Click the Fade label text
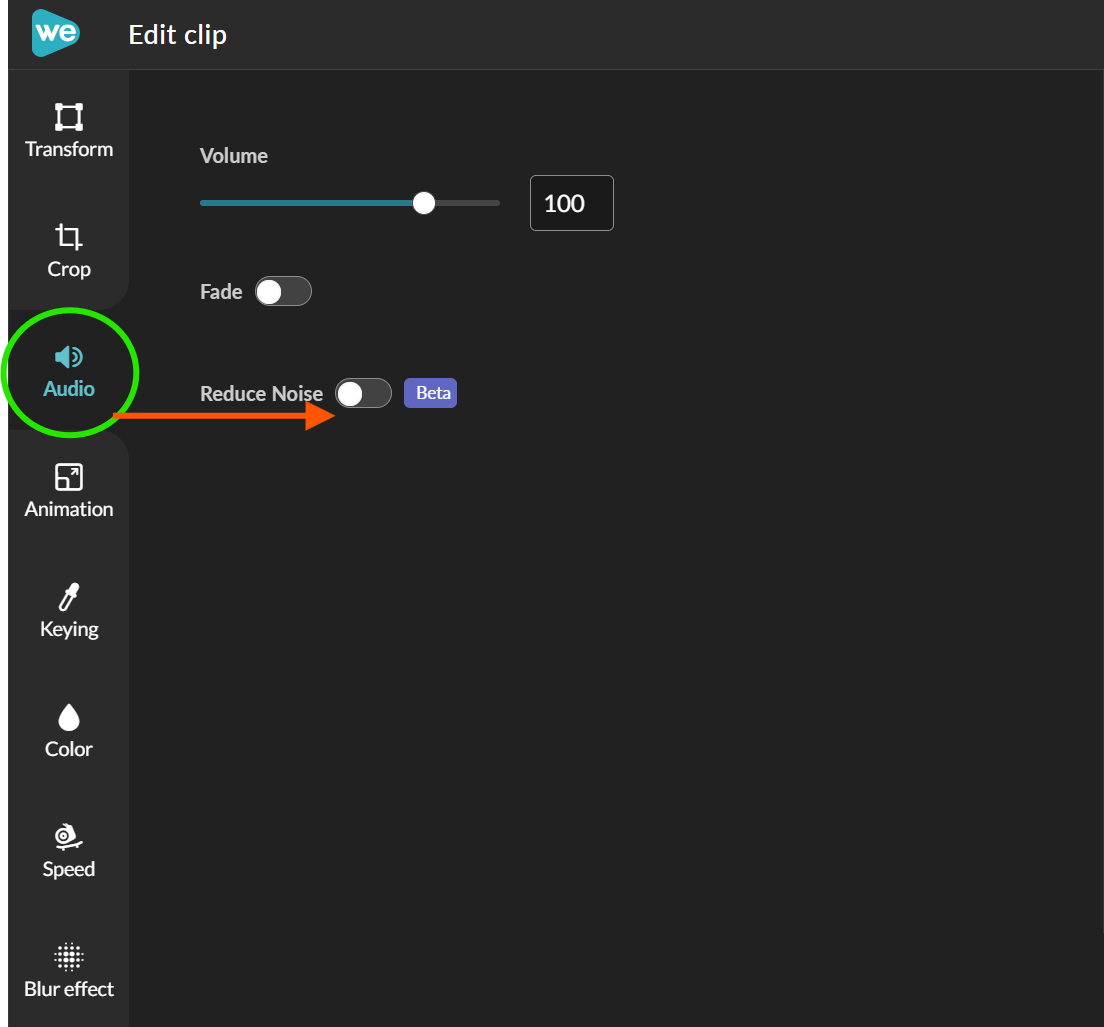1104x1027 pixels. [221, 291]
